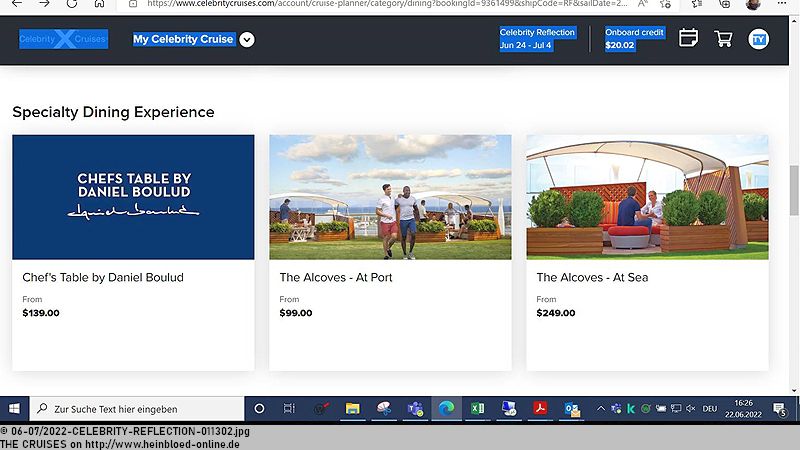Open File Explorer from the taskbar
This screenshot has width=800, height=450.
(352, 409)
